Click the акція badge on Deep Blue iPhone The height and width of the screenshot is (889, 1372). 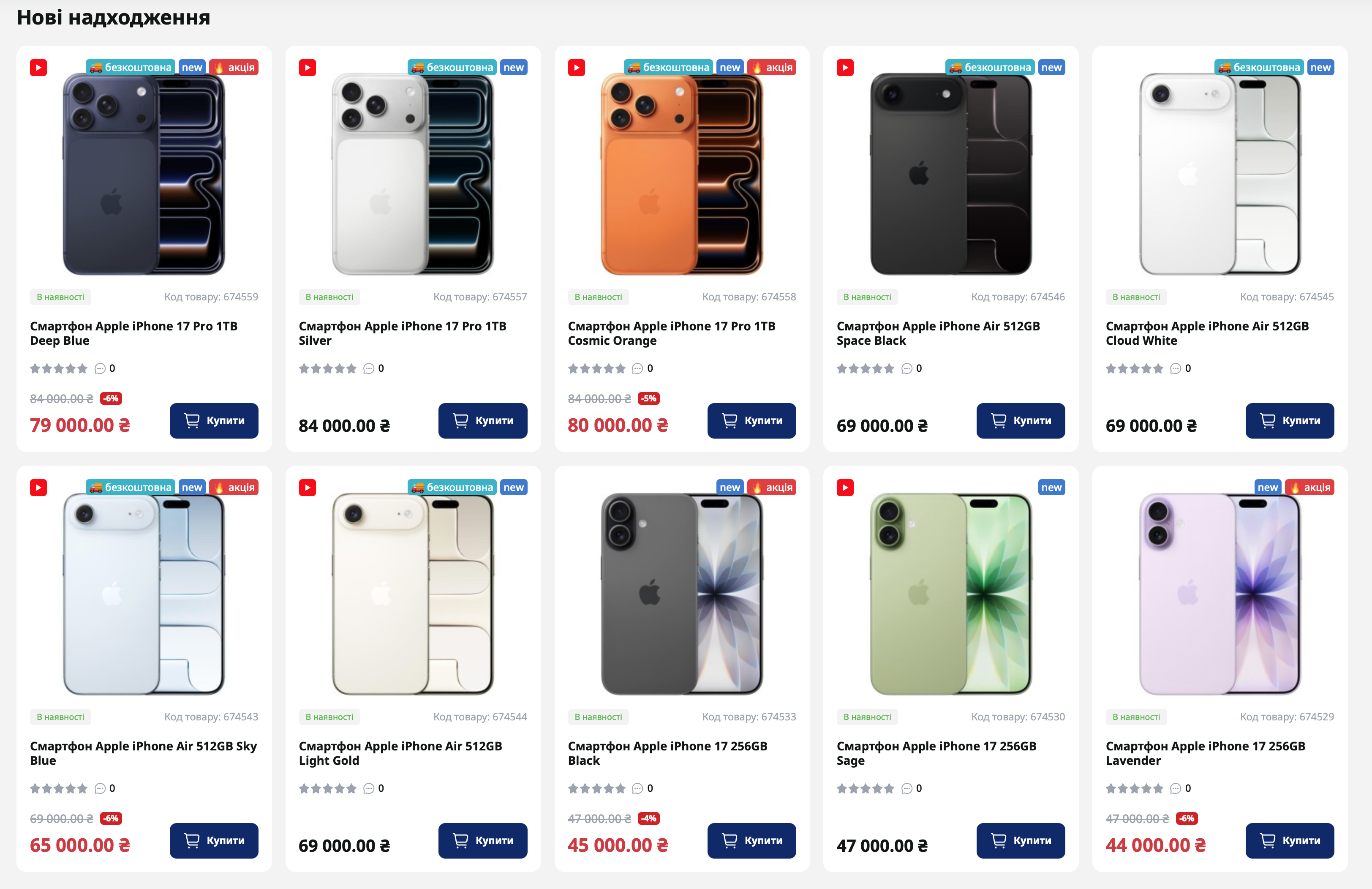[x=234, y=68]
